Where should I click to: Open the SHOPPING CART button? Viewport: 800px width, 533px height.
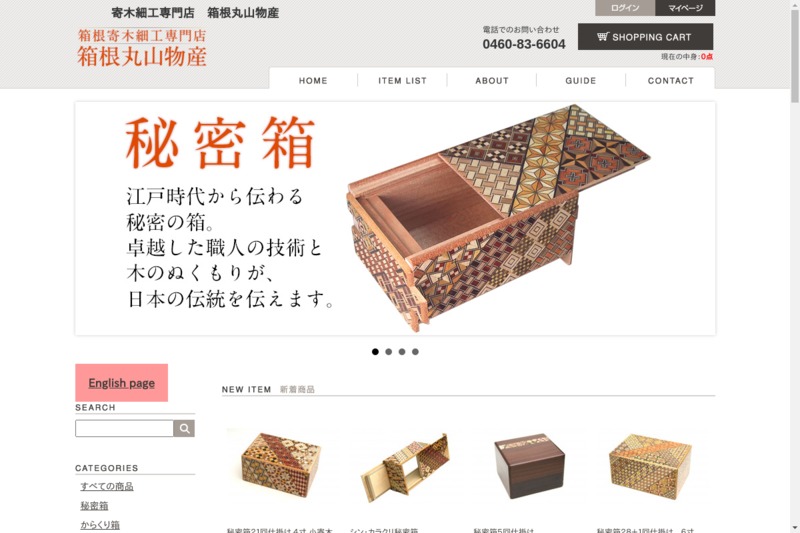click(645, 37)
